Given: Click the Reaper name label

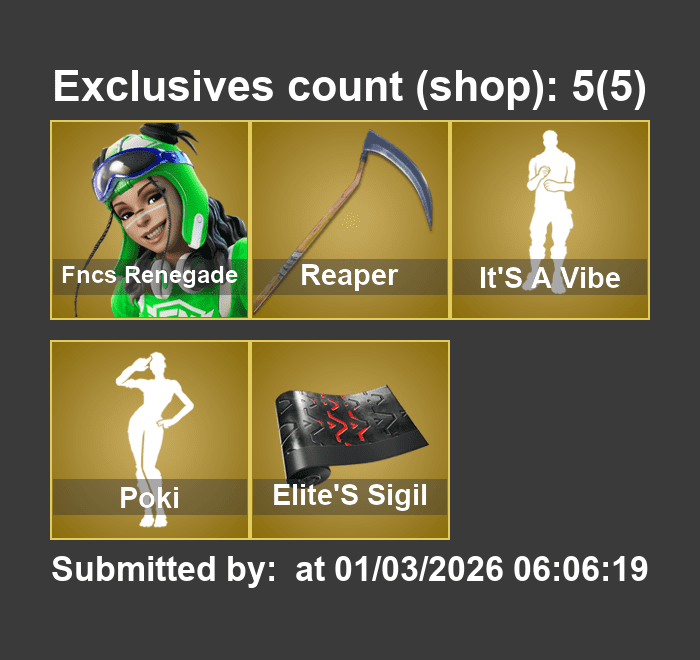Looking at the screenshot, I should click(x=349, y=276).
